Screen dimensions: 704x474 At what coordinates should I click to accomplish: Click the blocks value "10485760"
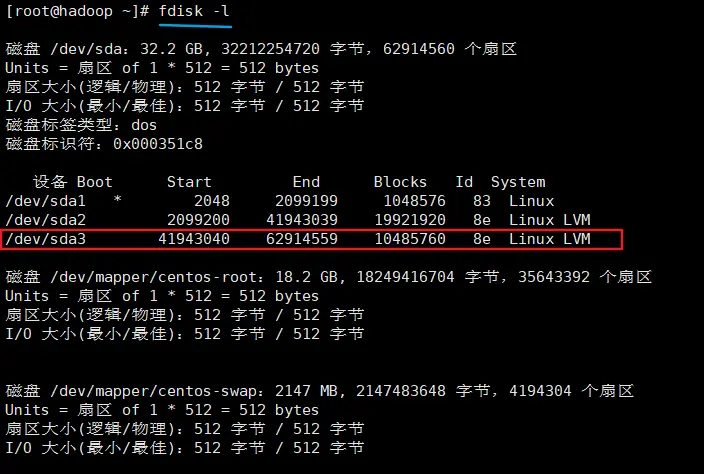[x=410, y=239]
